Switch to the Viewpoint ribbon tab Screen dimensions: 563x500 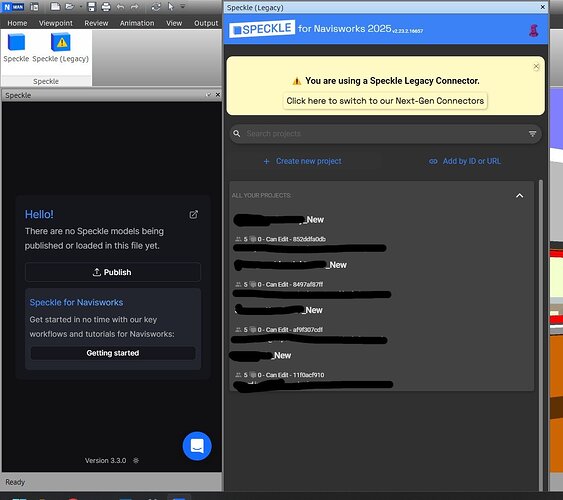click(x=56, y=23)
